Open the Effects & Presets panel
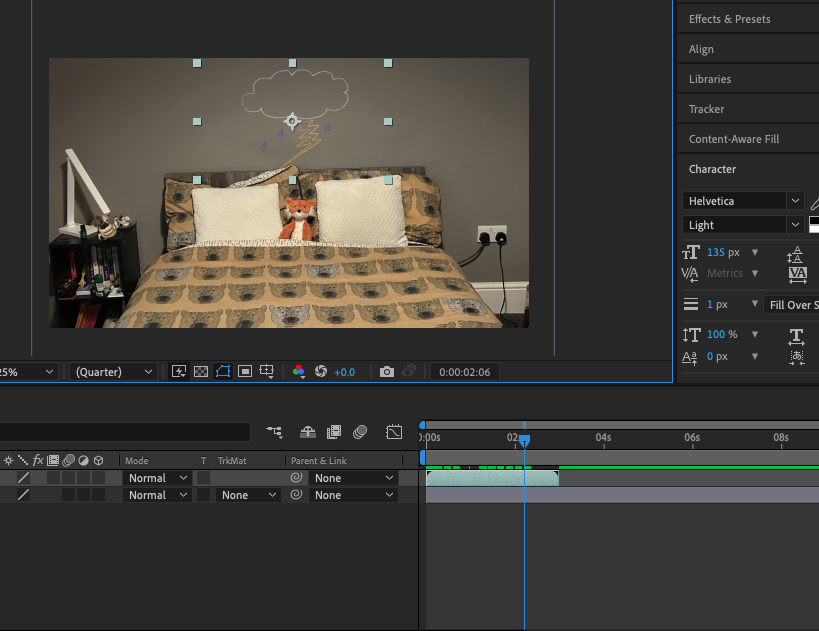This screenshot has height=631, width=819. point(729,19)
